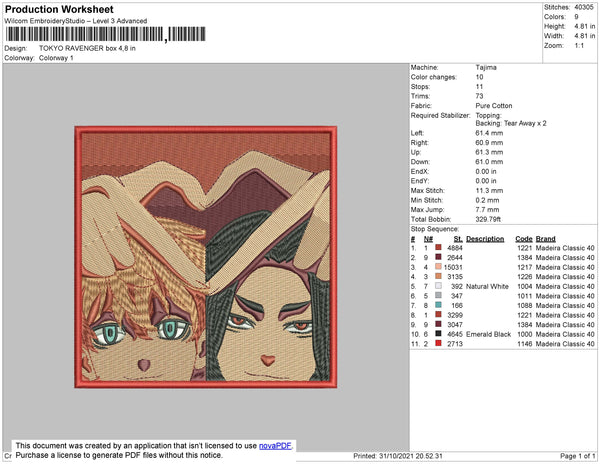Click the Stitches value '40305'

coord(584,7)
